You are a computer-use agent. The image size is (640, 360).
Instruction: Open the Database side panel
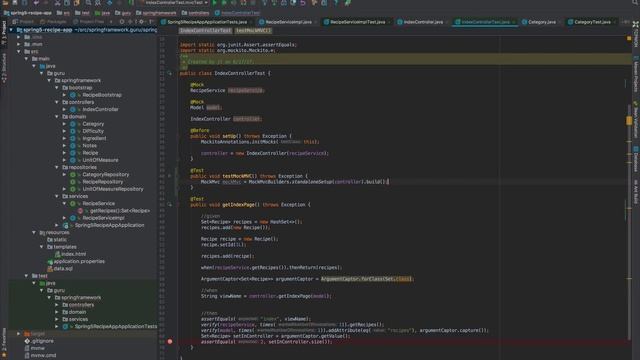[x=636, y=159]
